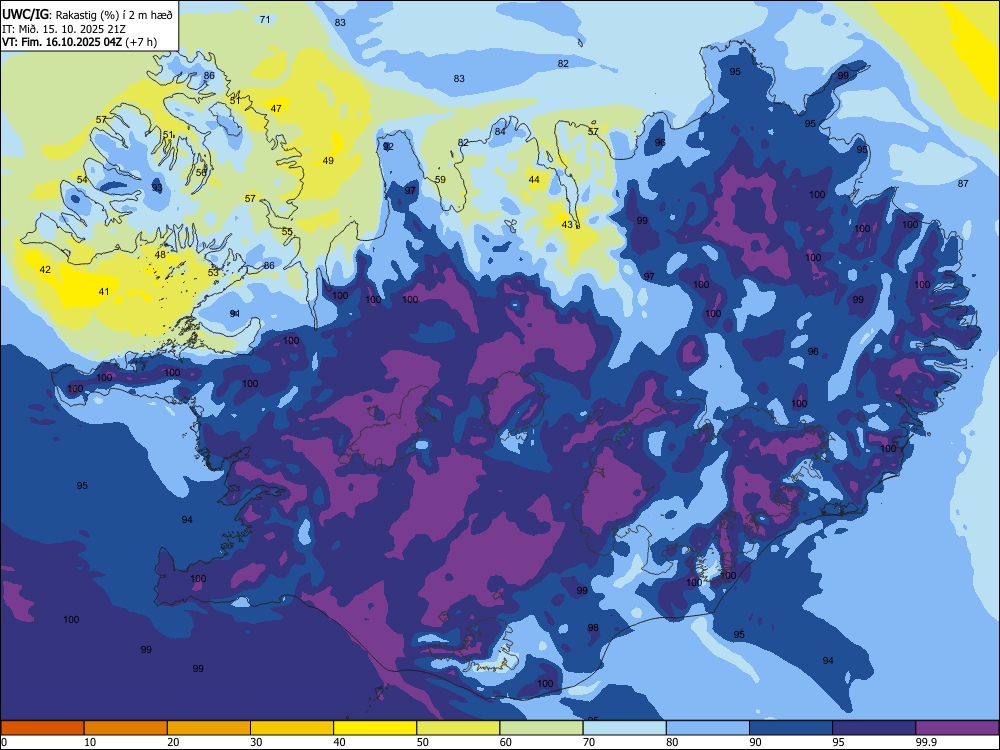Click the '93' humidity value on the map
Image resolution: width=1000 pixels, height=750 pixels.
pyautogui.click(x=157, y=188)
